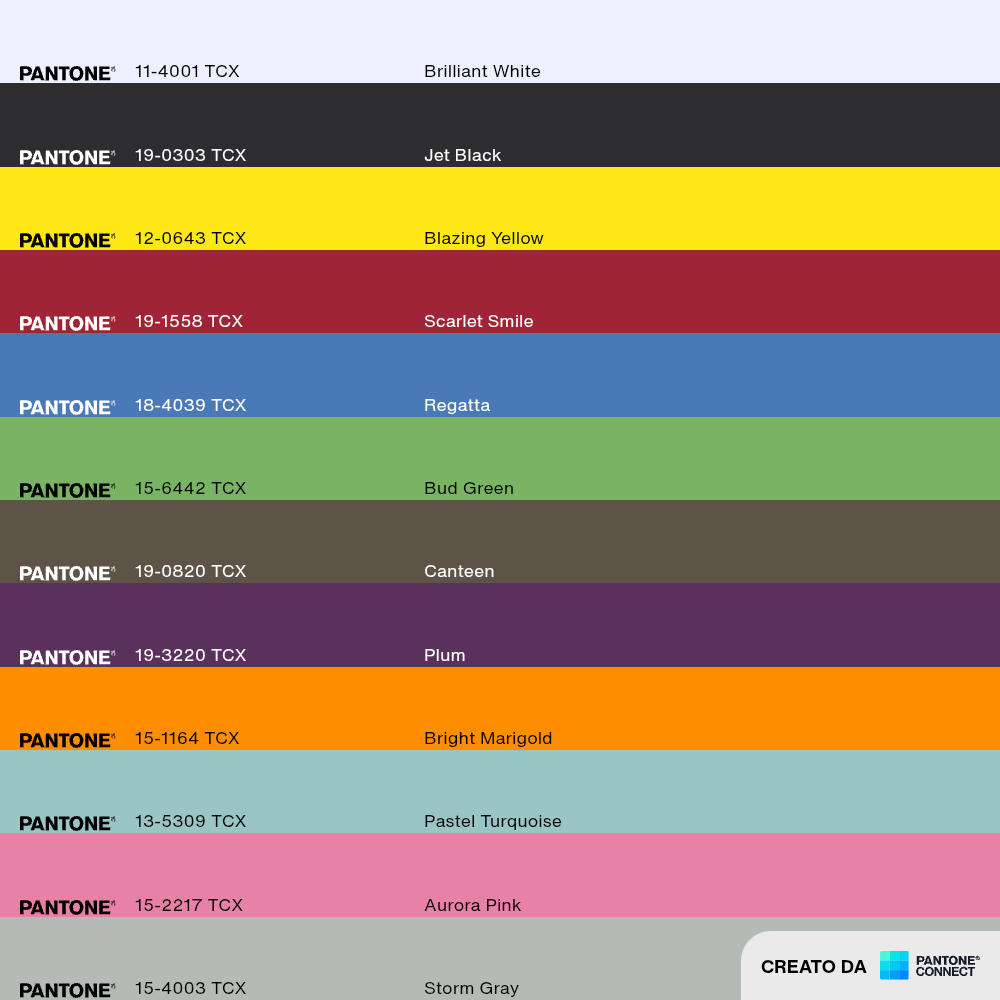Click the 19-1558 TCX color code
The image size is (1000, 1000).
pos(189,321)
